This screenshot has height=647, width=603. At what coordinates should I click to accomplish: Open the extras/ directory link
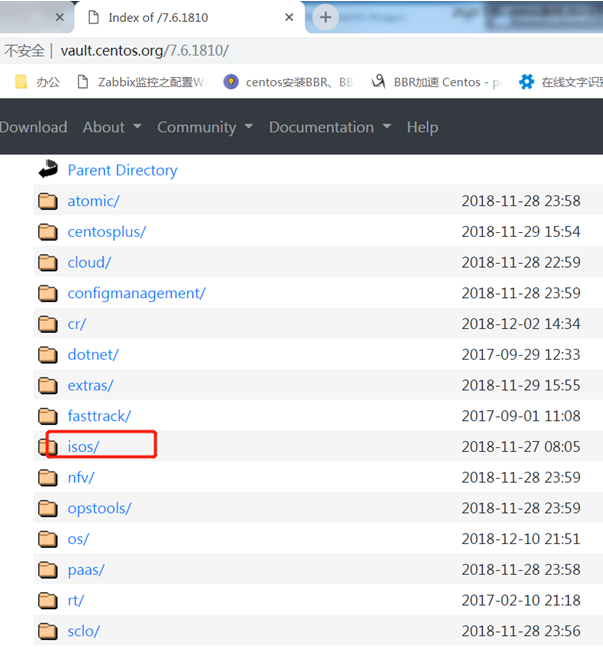pyautogui.click(x=90, y=385)
